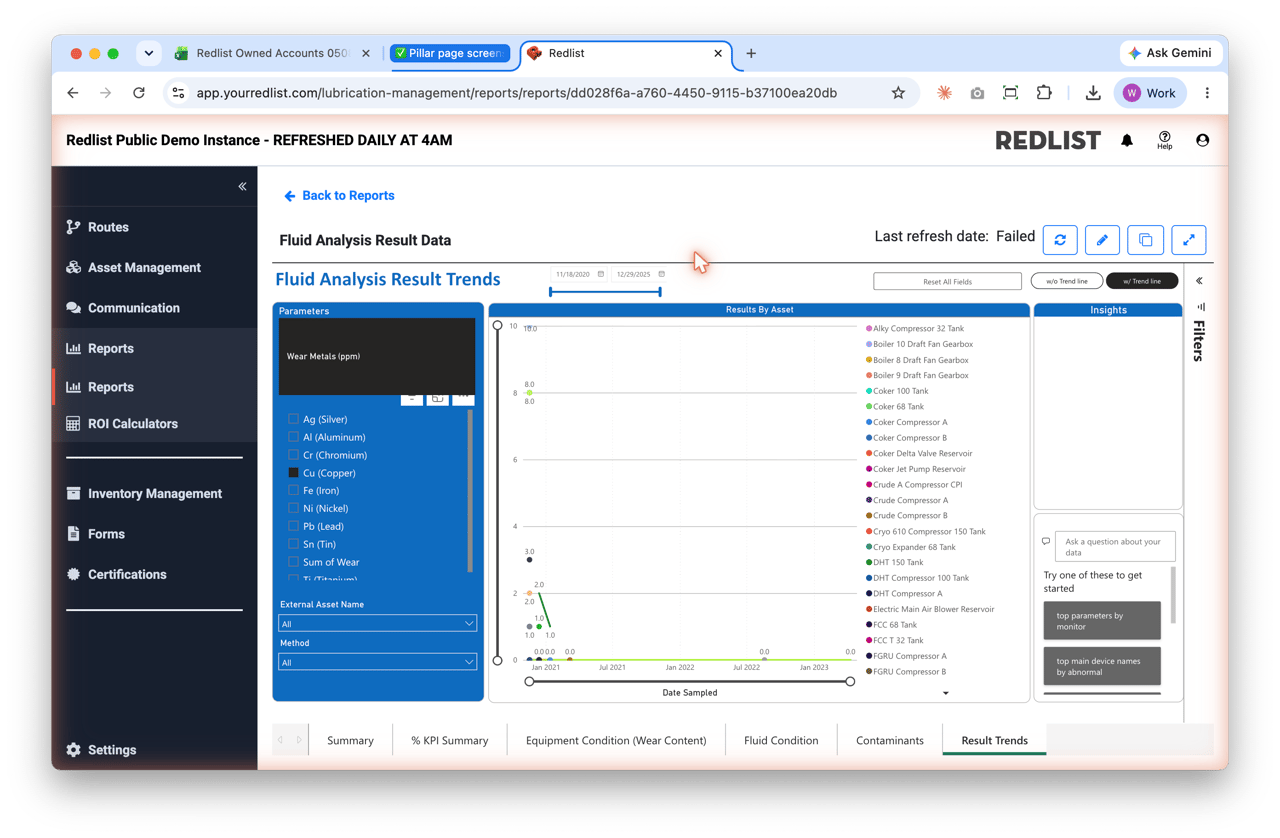Click the top handle of the vertical axis slider

click(498, 326)
